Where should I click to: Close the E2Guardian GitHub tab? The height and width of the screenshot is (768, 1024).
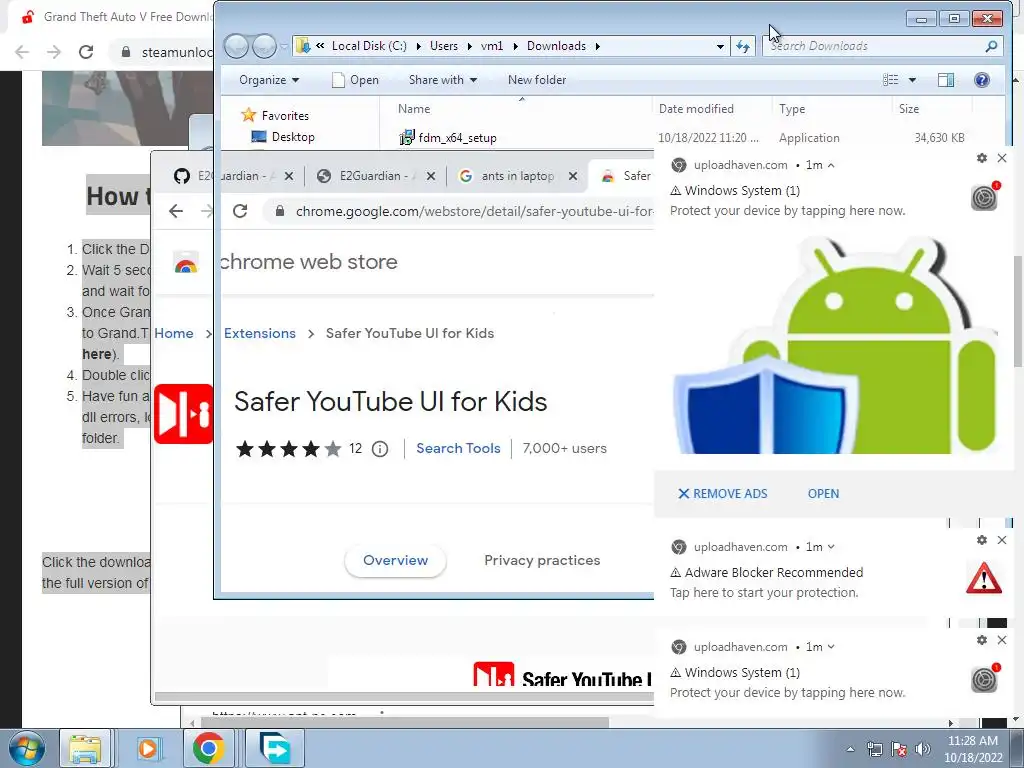289,176
